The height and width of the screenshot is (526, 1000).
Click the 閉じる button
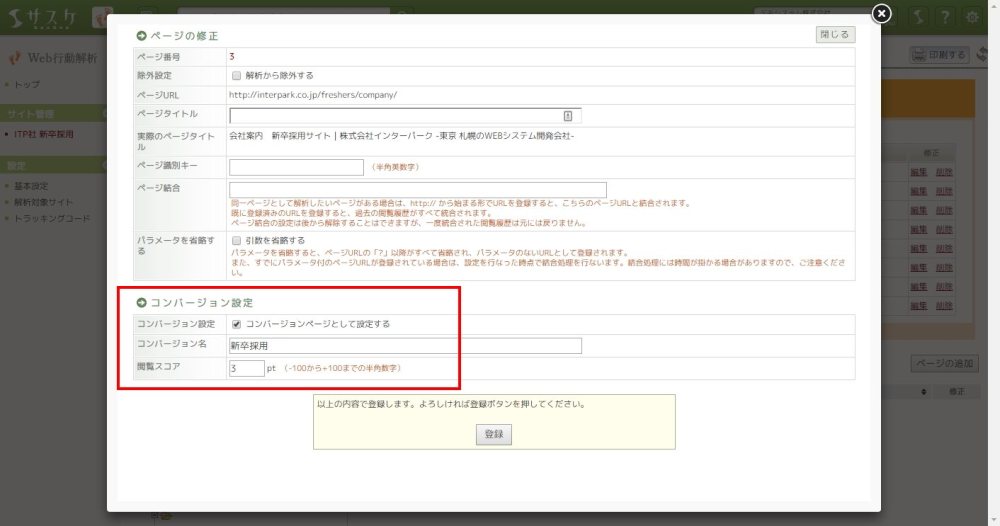pos(835,35)
